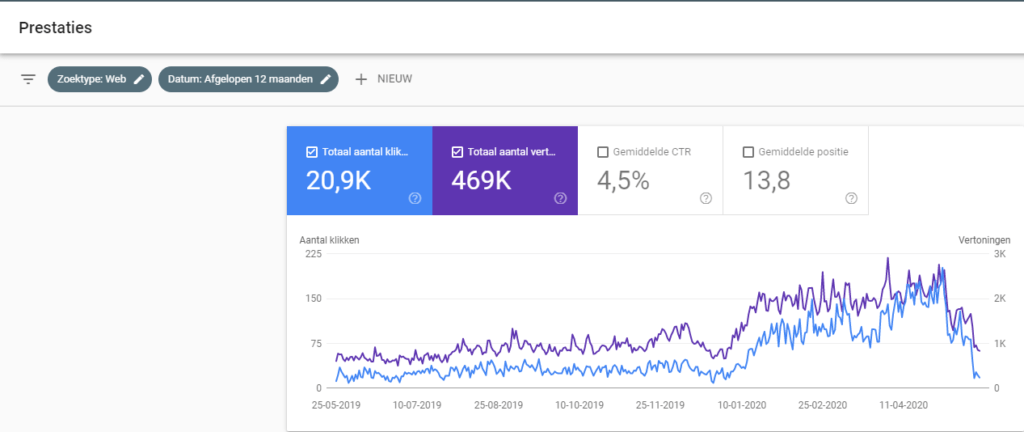Click the 1K right axis value
This screenshot has height=432, width=1024.
(x=1000, y=343)
